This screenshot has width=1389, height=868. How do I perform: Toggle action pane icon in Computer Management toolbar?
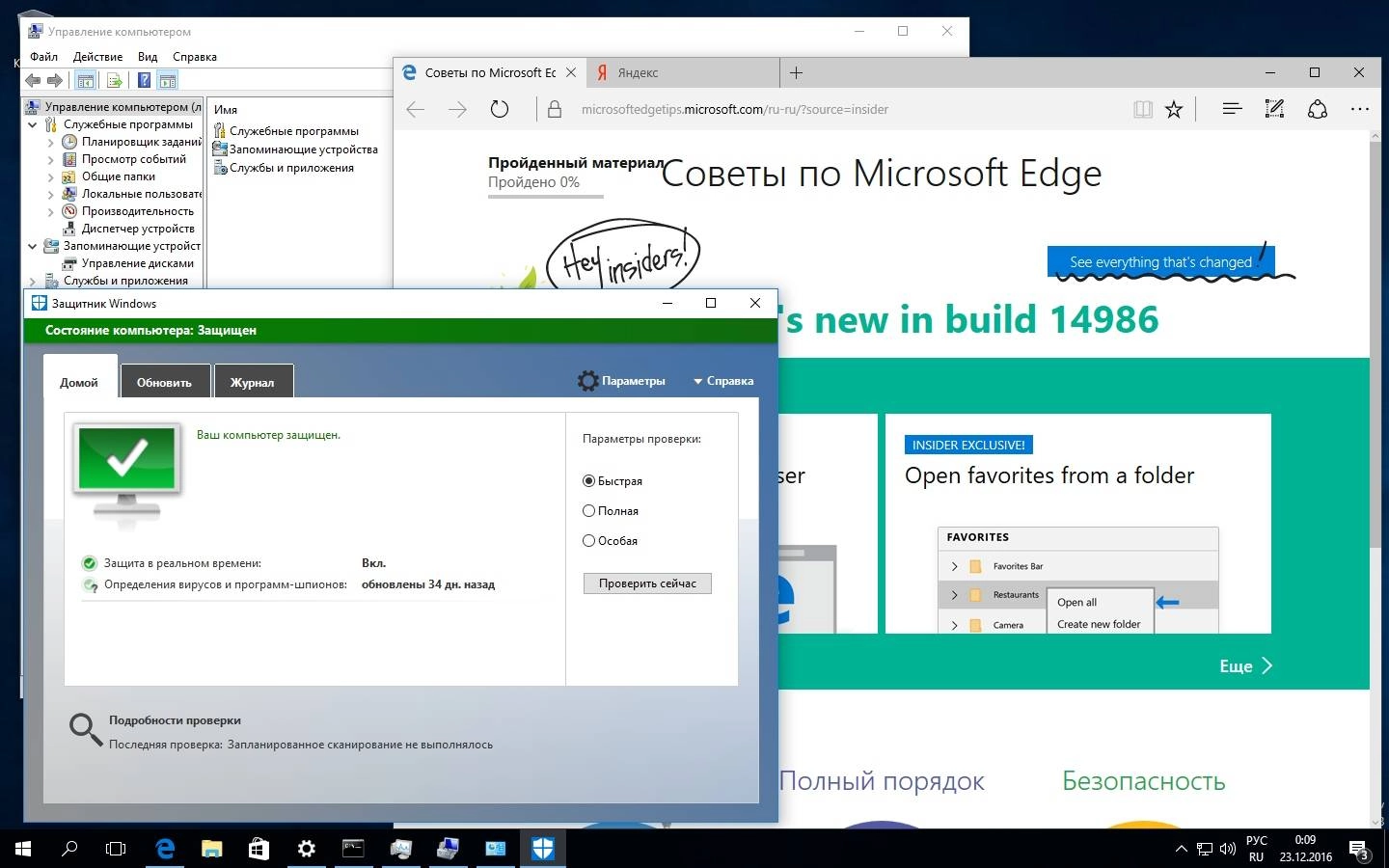point(168,81)
